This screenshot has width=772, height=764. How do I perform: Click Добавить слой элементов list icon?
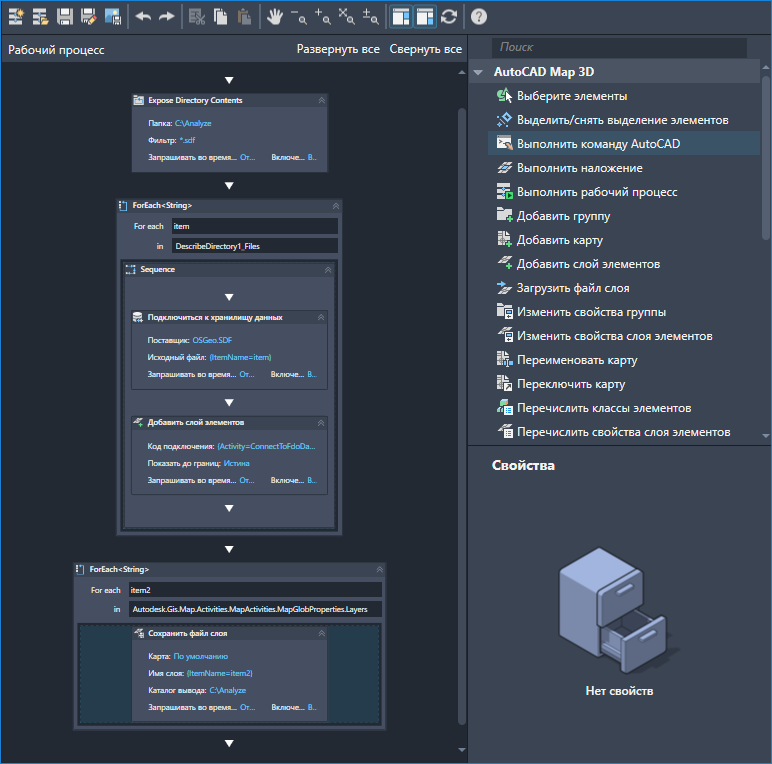click(504, 263)
